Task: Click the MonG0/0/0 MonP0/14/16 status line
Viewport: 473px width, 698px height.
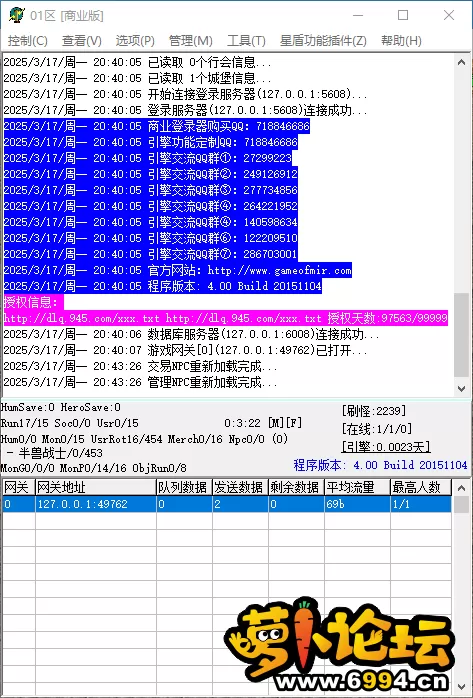Action: pos(93,468)
